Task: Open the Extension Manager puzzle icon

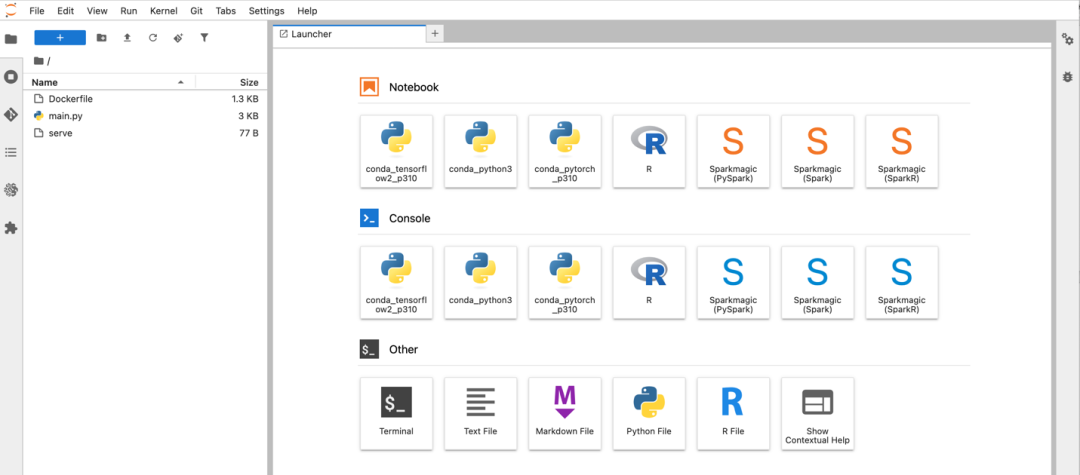Action: click(x=11, y=228)
